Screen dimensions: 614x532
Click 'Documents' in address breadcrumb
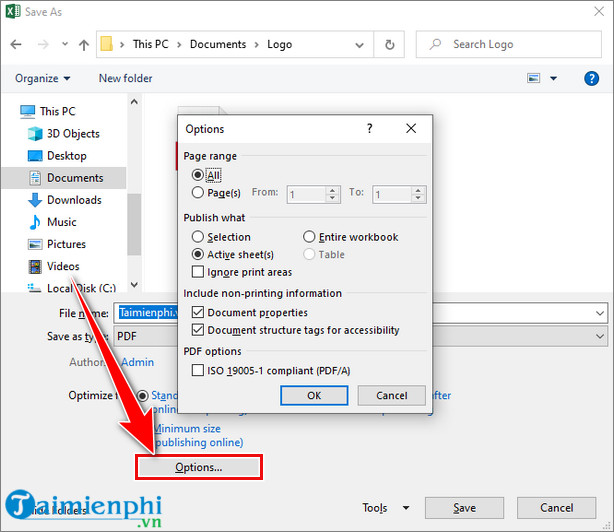coord(218,44)
